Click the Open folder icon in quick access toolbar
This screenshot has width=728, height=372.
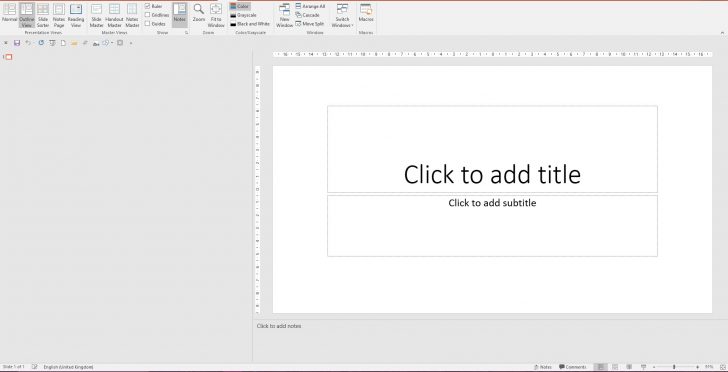pos(74,43)
